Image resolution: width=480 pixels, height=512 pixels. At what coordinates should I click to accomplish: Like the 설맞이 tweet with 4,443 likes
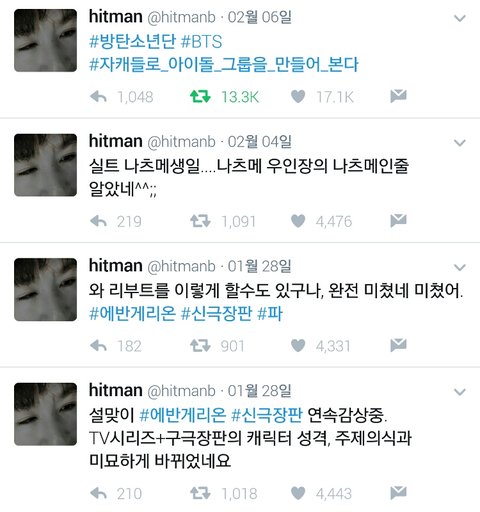(x=298, y=493)
